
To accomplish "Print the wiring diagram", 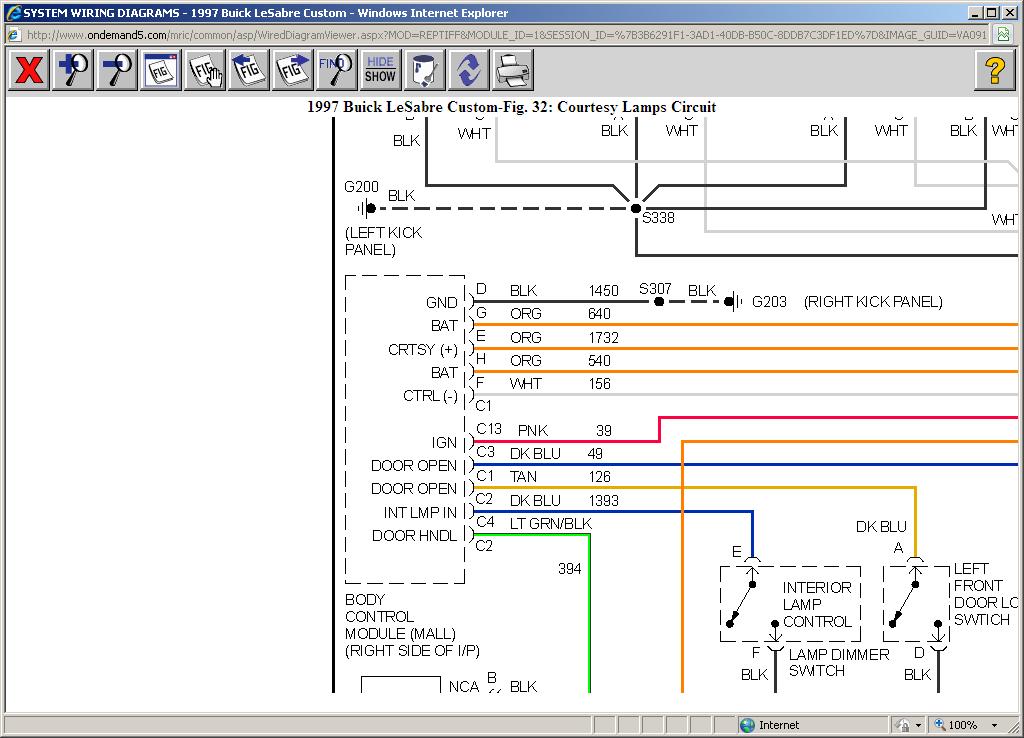I will (x=512, y=70).
